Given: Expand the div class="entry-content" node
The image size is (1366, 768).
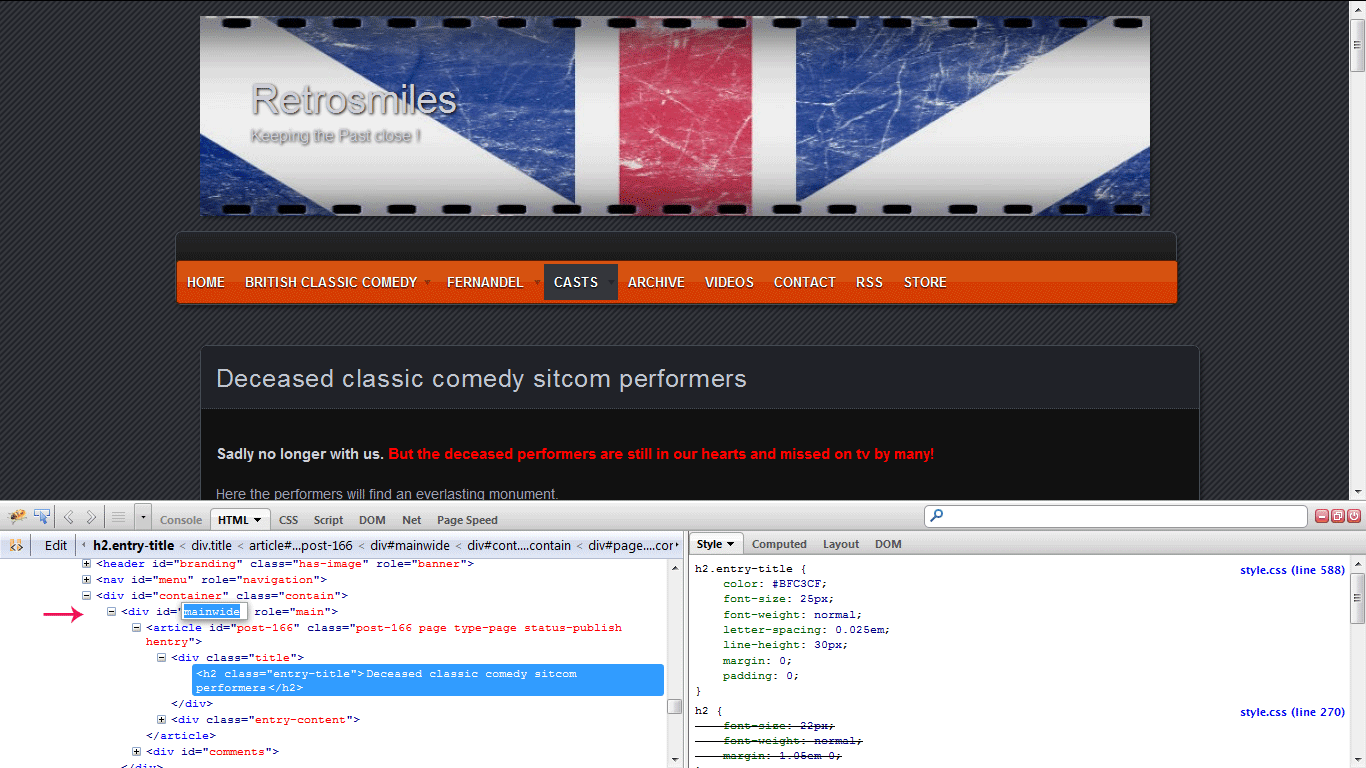Looking at the screenshot, I should pos(162,720).
